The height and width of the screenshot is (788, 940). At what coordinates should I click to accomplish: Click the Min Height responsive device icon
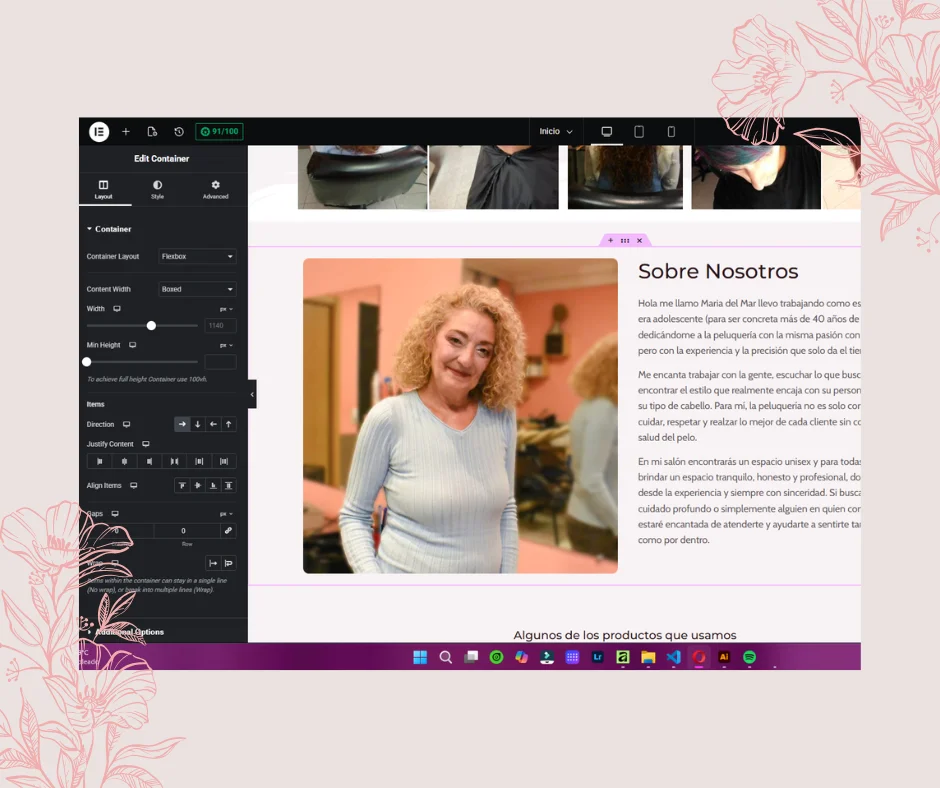(132, 345)
